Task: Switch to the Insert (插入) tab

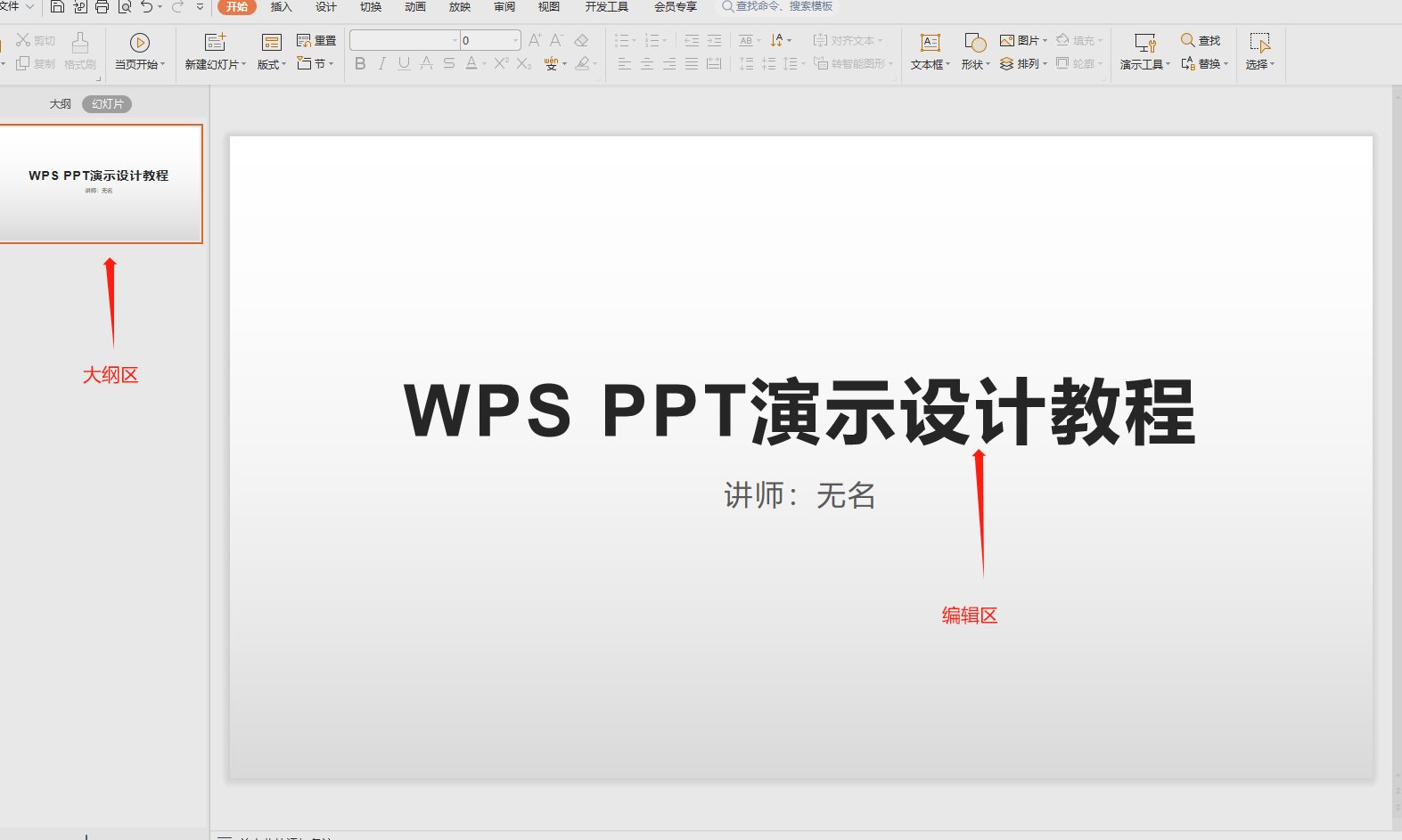Action: pyautogui.click(x=282, y=7)
